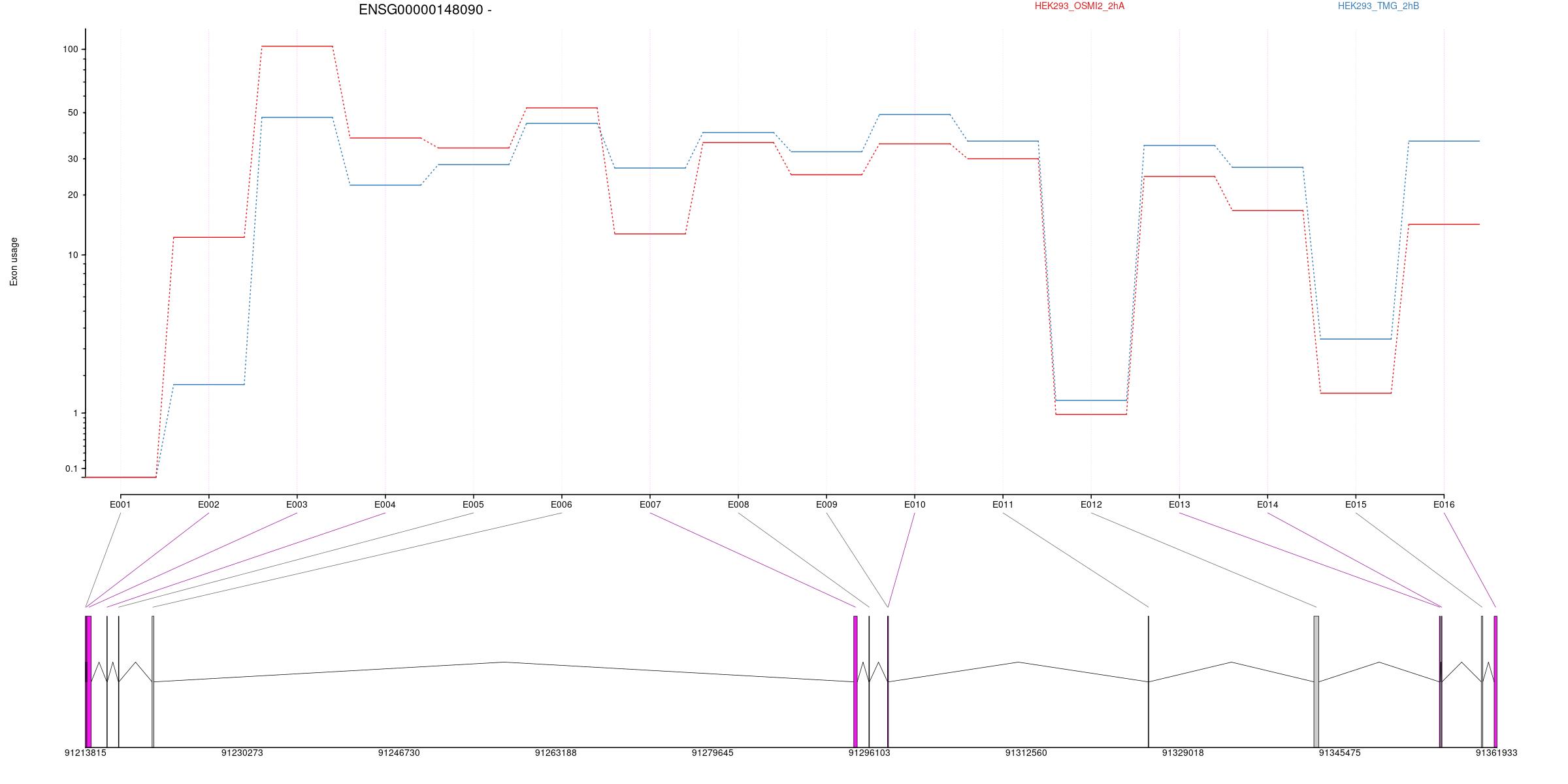Click the Exon usage axis title
The width and height of the screenshot is (1568, 784).
coord(14,261)
